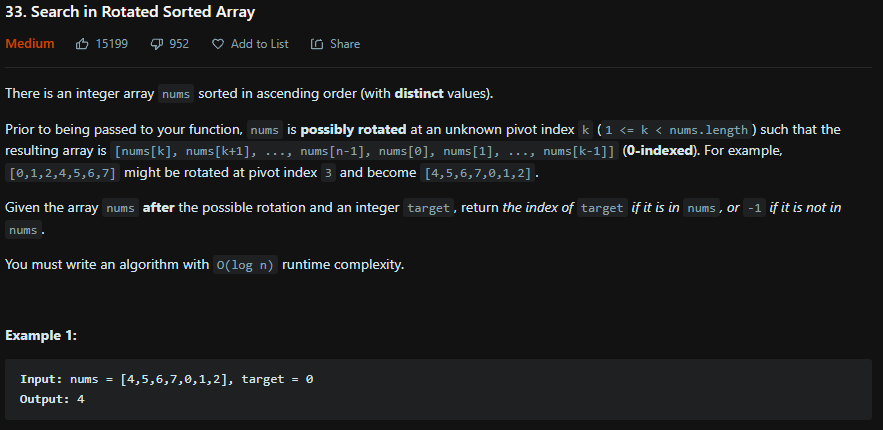Click the problem title Search in Rotated Sorted Array
883x430 pixels.
pyautogui.click(x=130, y=12)
